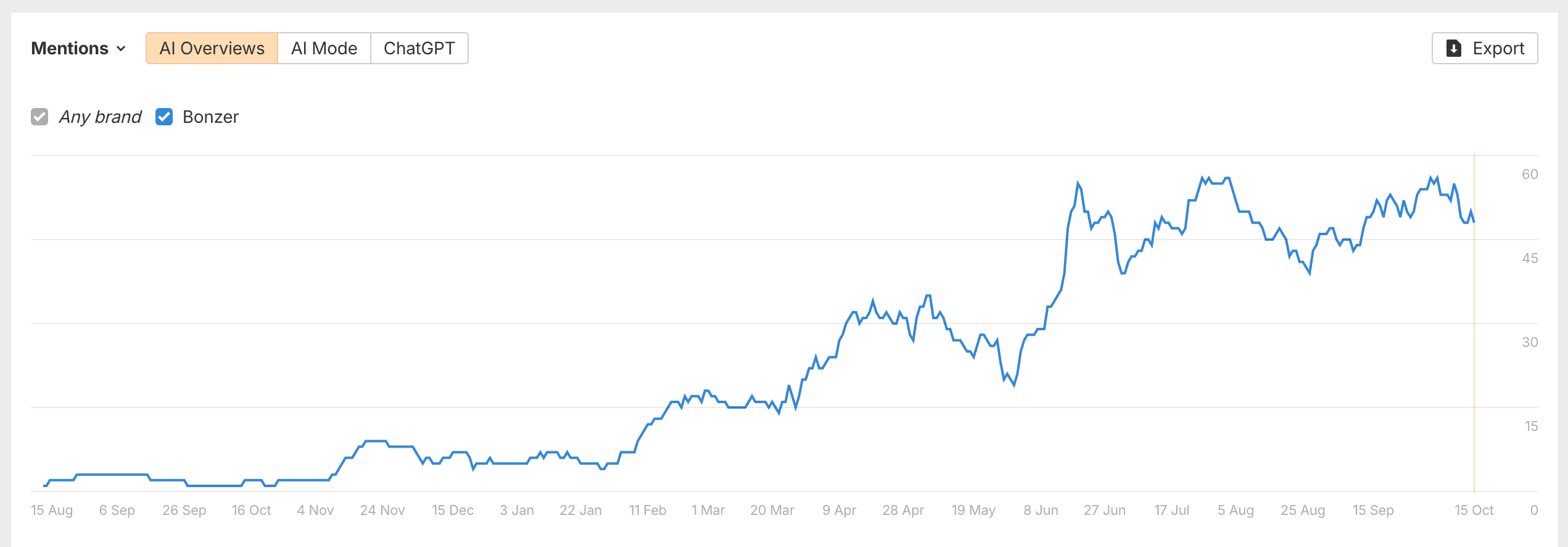
Task: Click the italic Any brand label
Action: pos(100,117)
